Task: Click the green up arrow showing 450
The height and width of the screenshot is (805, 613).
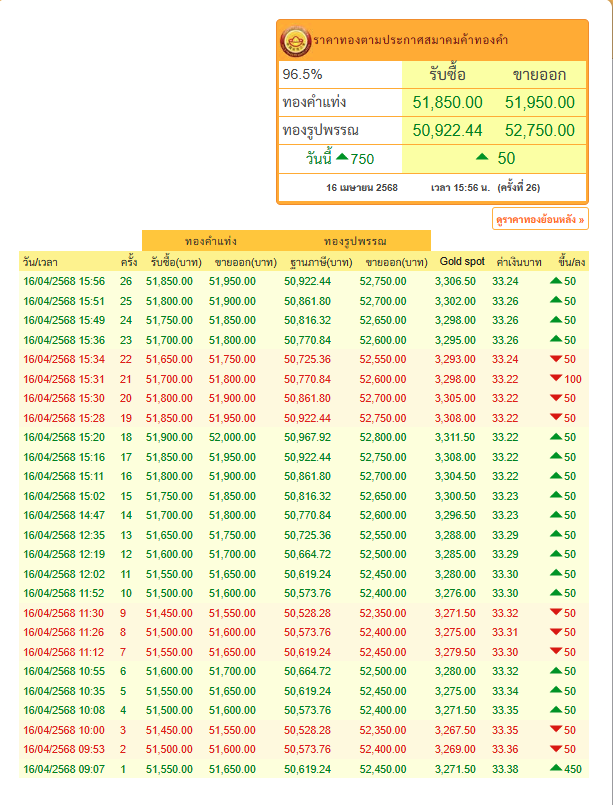Action: pos(556,768)
